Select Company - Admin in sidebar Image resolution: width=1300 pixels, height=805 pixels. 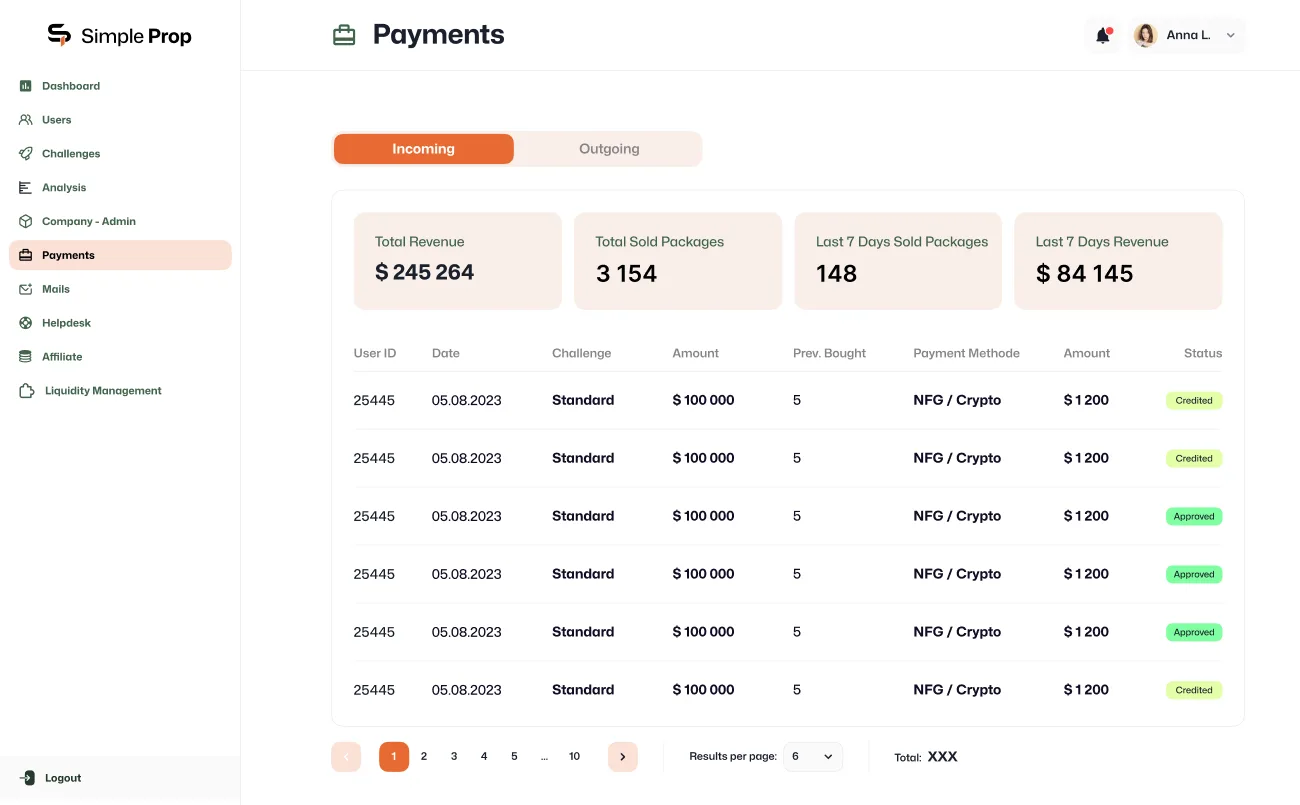tap(89, 222)
